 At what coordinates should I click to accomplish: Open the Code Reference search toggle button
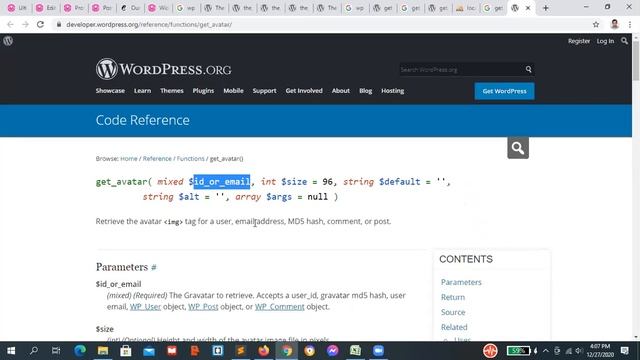point(518,148)
